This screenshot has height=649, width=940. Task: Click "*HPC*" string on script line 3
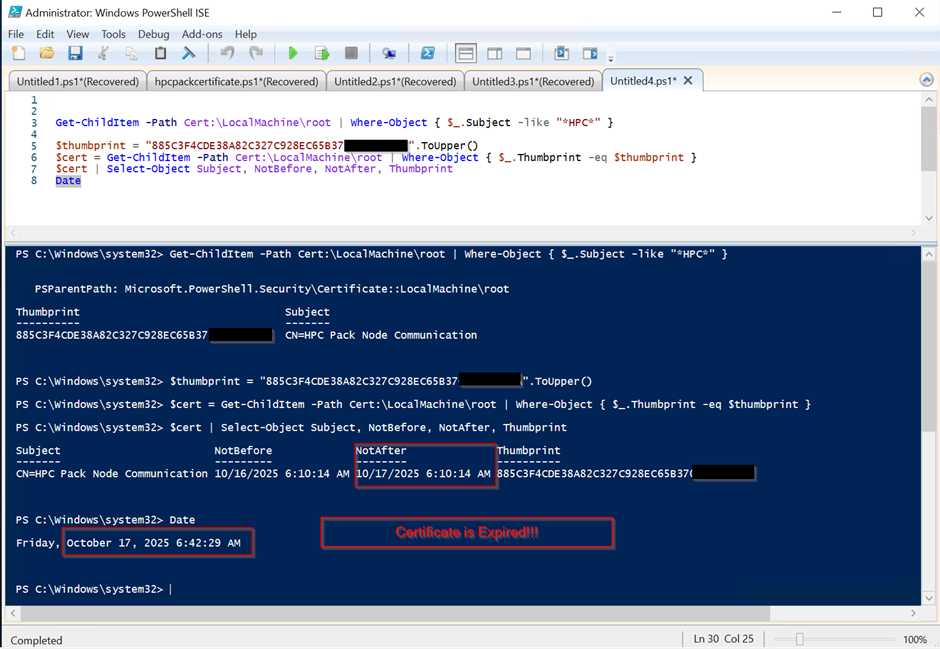point(578,122)
